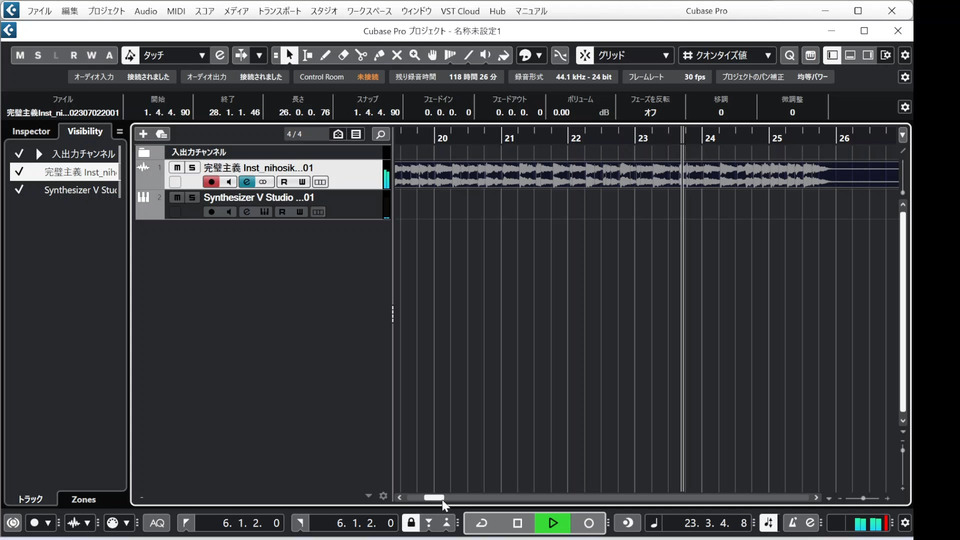
Task: Click the Apply Quantize Q icon
Action: [790, 55]
